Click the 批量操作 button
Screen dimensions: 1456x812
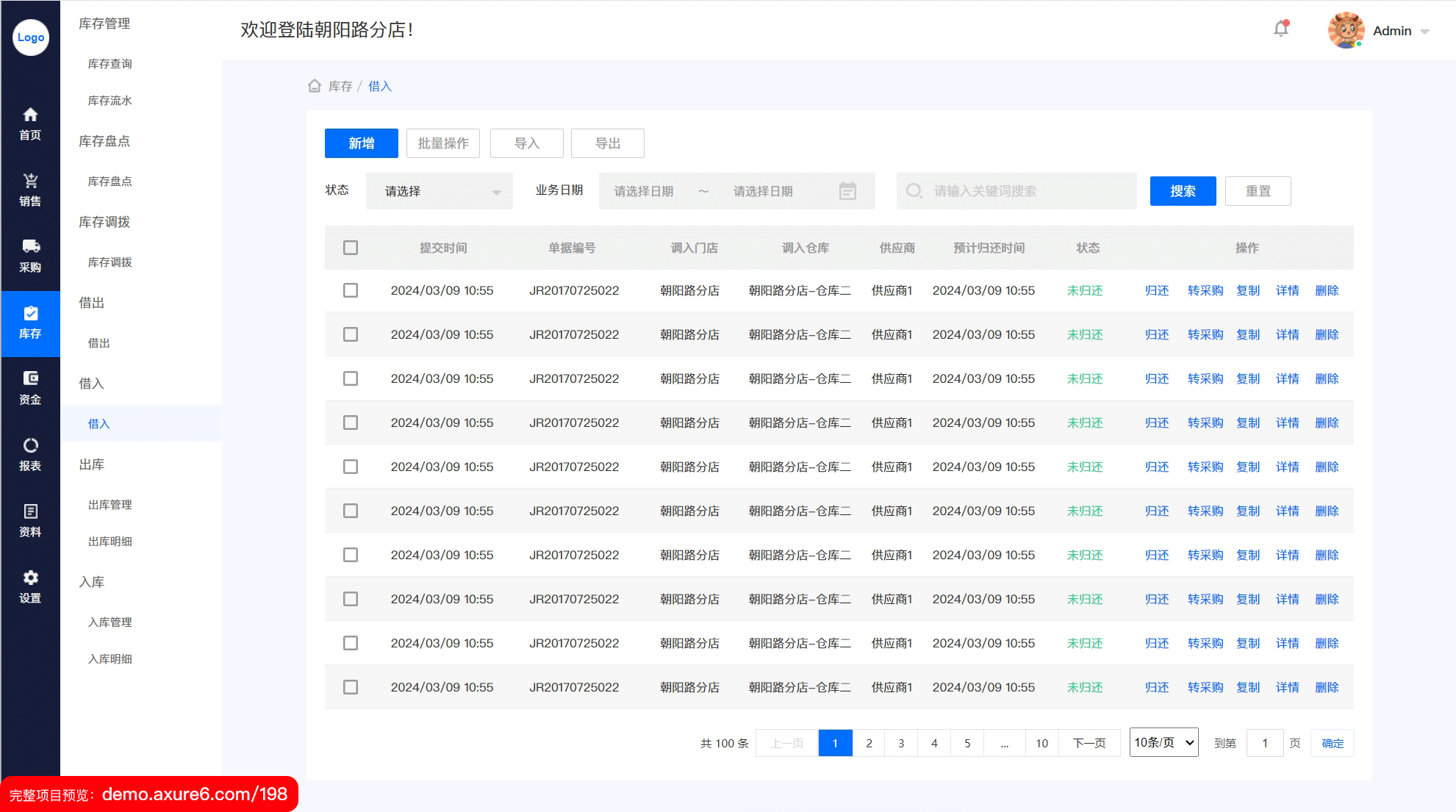(443, 143)
